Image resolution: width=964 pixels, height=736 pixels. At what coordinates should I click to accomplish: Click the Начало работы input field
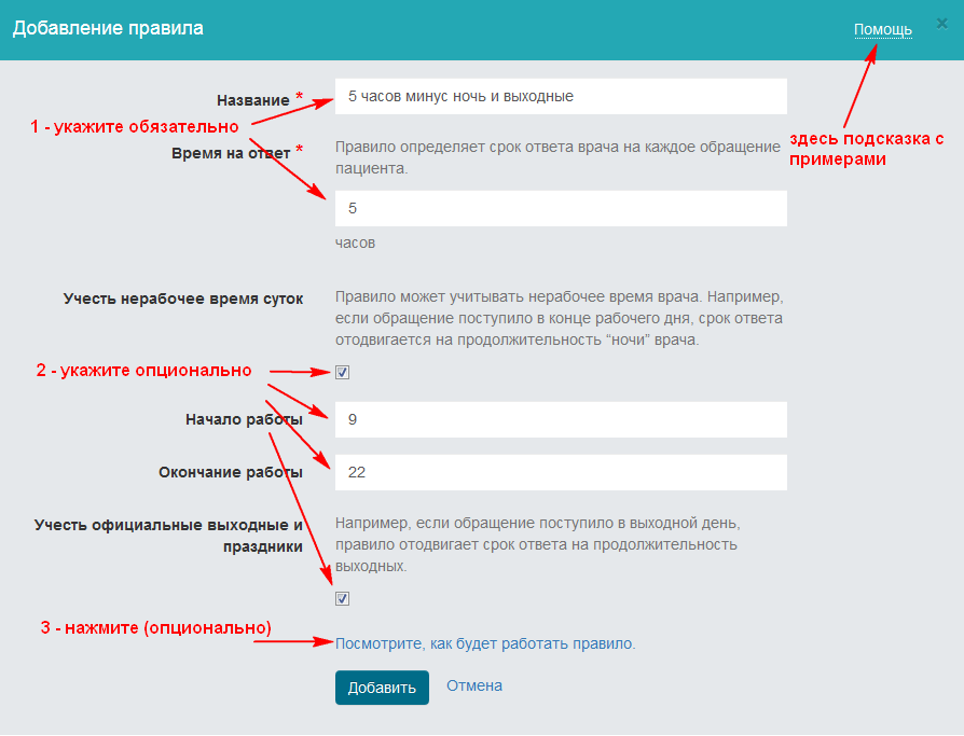pos(560,420)
